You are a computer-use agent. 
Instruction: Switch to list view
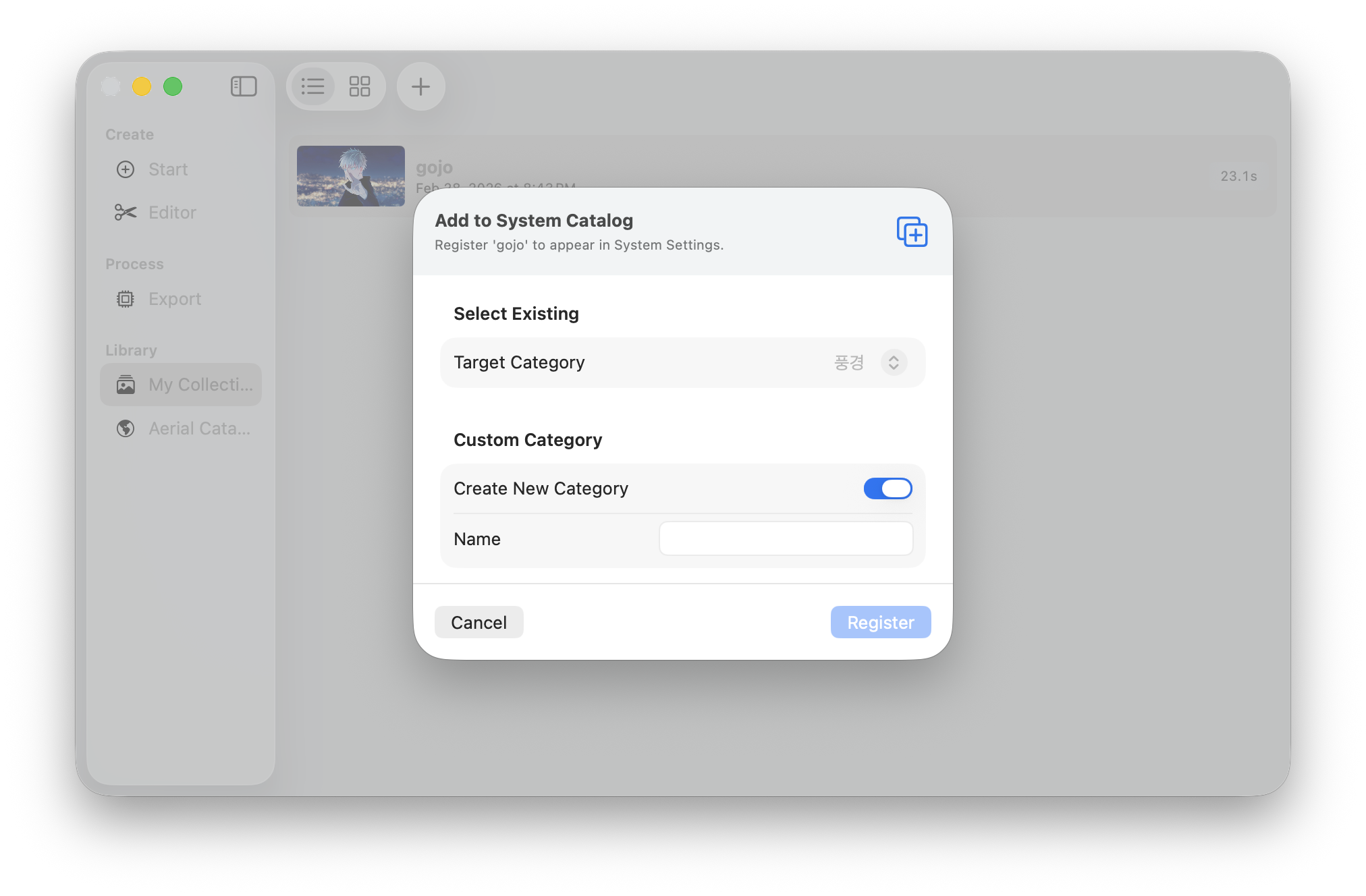pos(312,86)
